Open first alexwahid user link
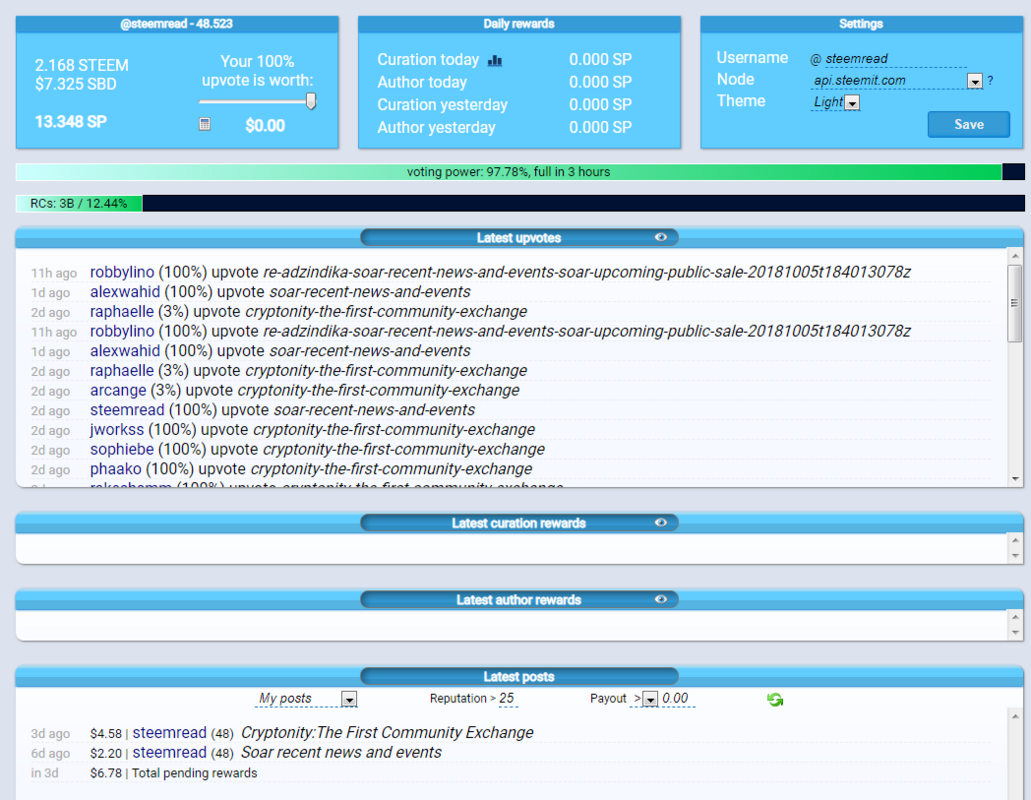 (125, 292)
